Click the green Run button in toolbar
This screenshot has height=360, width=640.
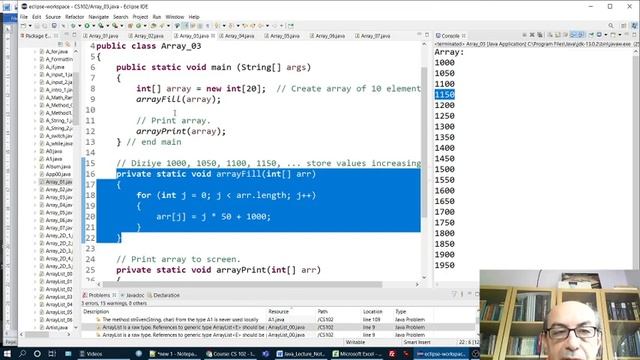pyautogui.click(x=87, y=26)
